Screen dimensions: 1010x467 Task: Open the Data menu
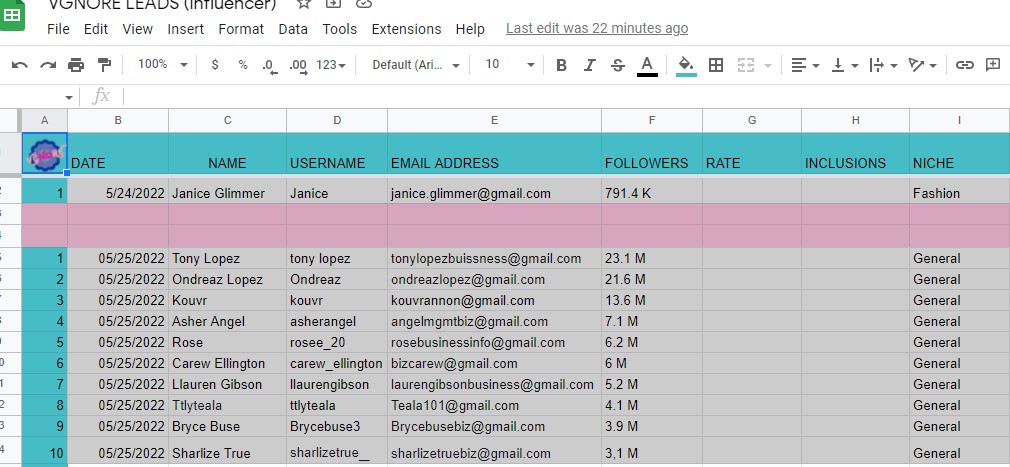pos(293,29)
